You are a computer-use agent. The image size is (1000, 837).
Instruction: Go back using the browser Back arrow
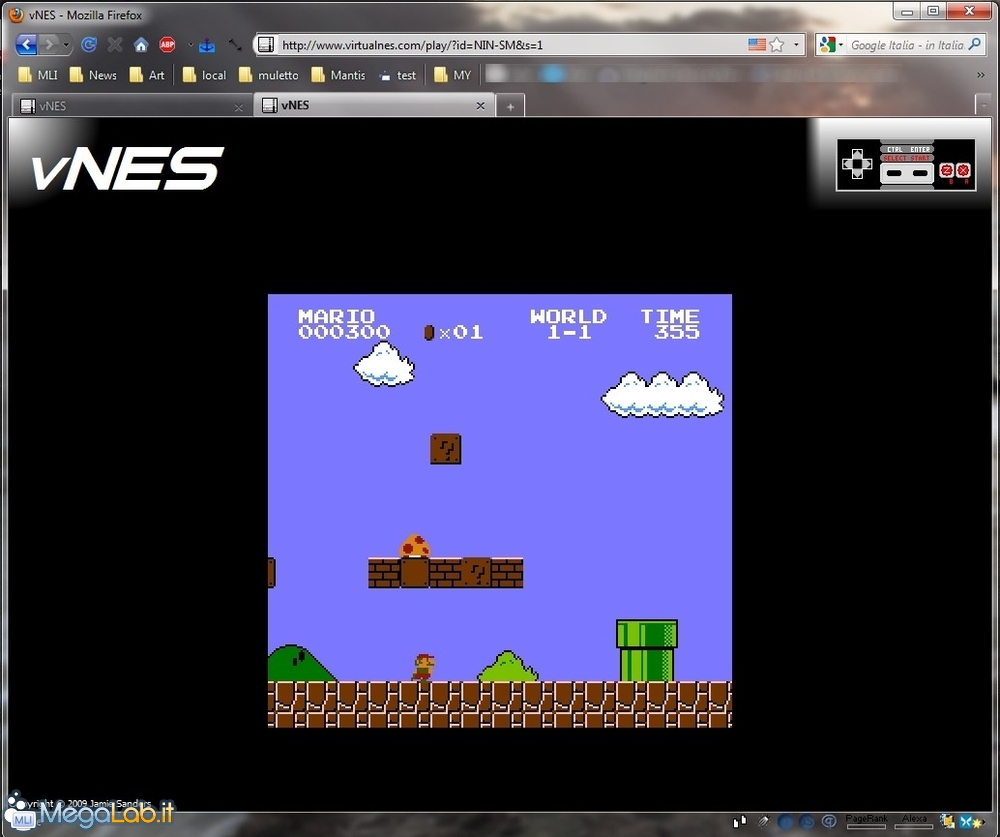(26, 44)
